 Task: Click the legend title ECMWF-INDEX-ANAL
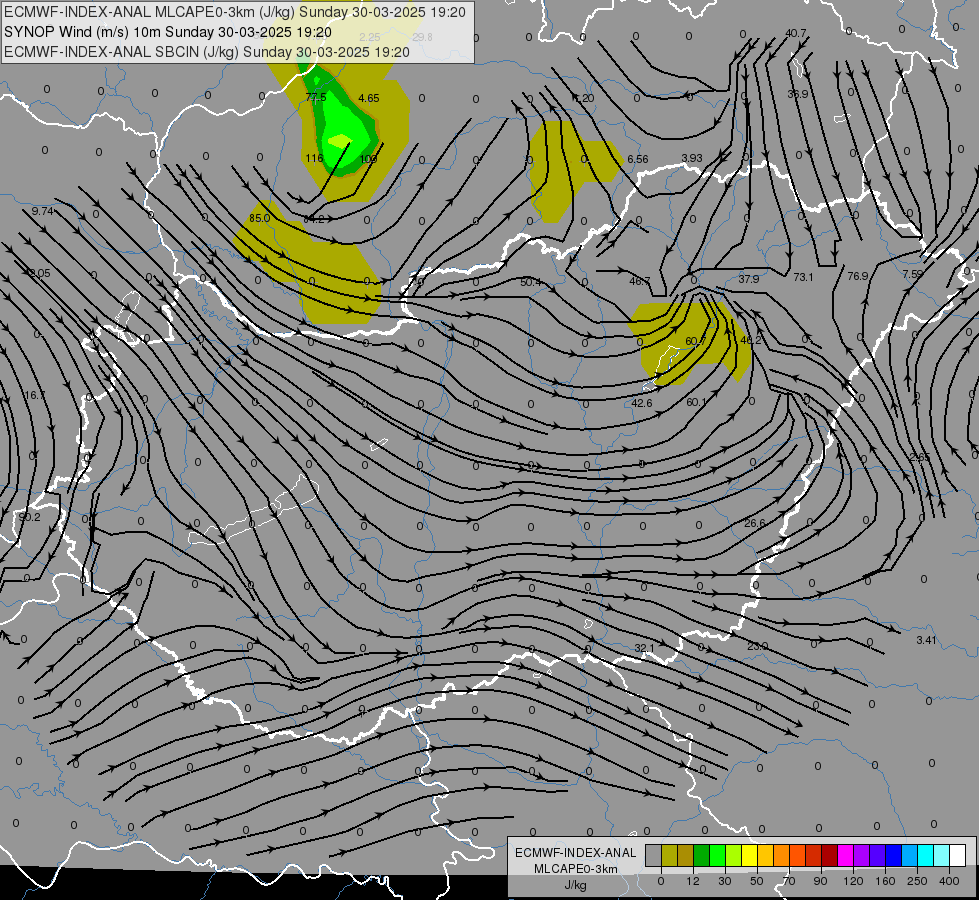[x=575, y=853]
